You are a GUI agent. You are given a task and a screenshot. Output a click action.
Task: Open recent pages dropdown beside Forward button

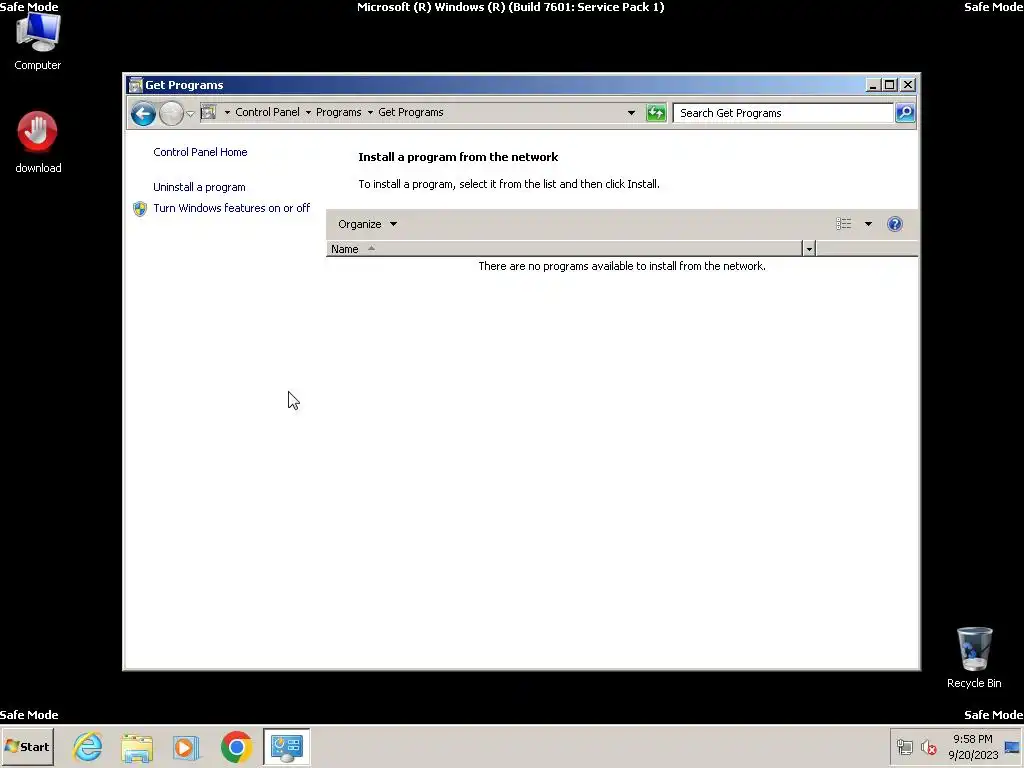[x=190, y=113]
